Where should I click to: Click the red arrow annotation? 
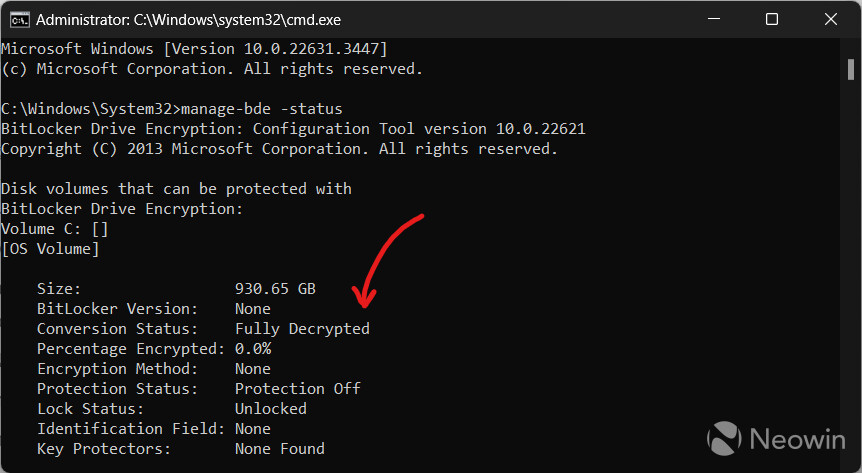point(386,260)
